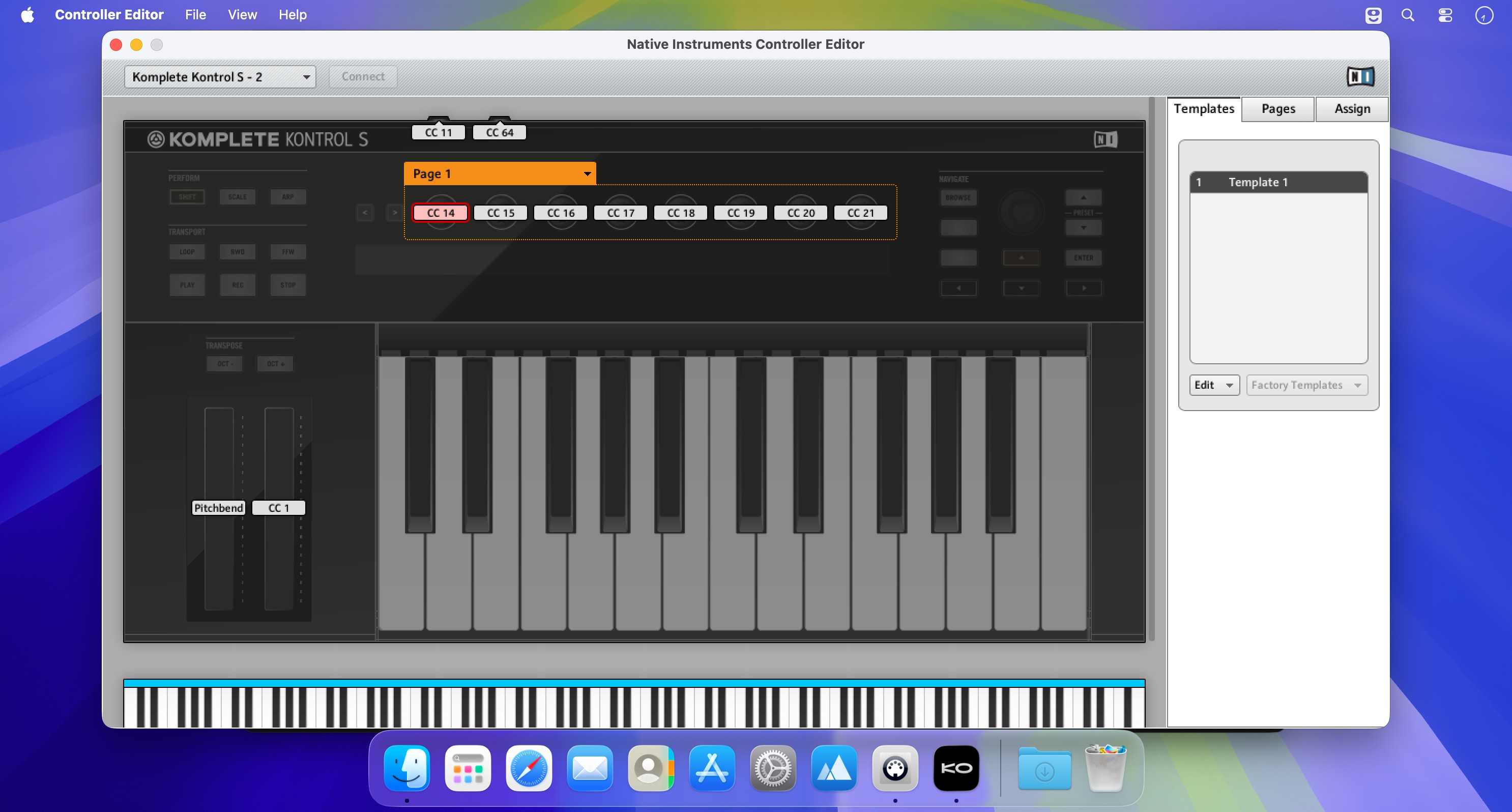Open the Help menu
Screen dimensions: 1512x812
[293, 15]
